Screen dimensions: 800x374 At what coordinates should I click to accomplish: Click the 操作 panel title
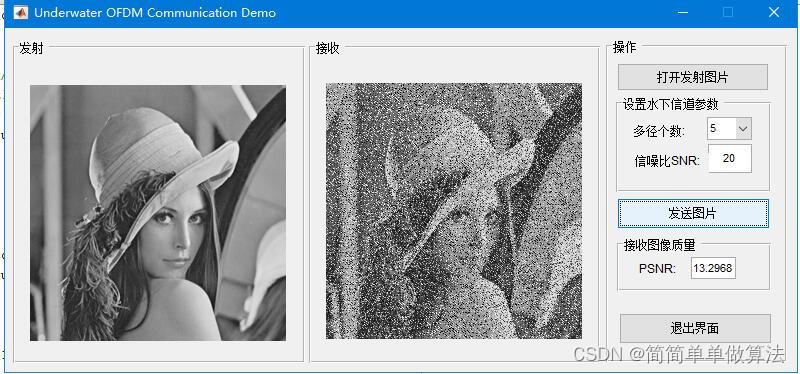624,47
